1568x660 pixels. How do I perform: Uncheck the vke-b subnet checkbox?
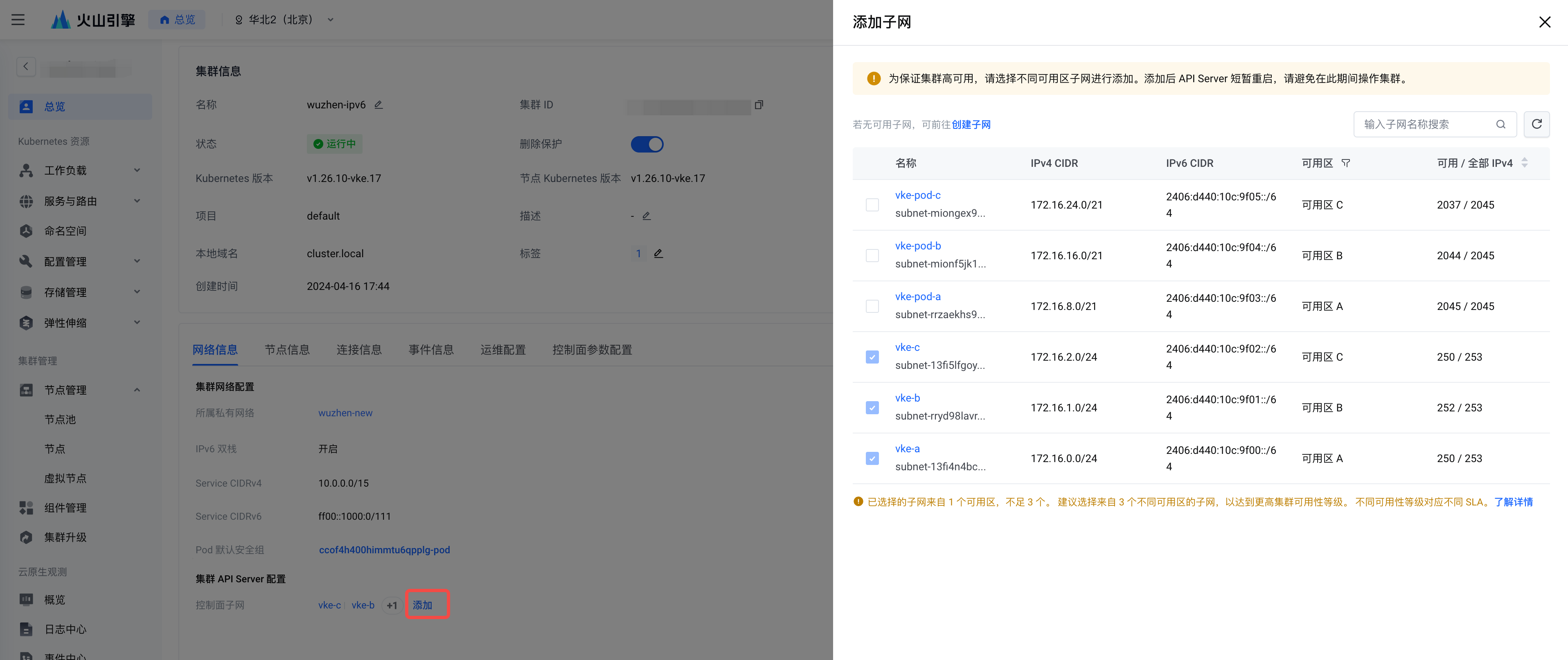pos(872,408)
